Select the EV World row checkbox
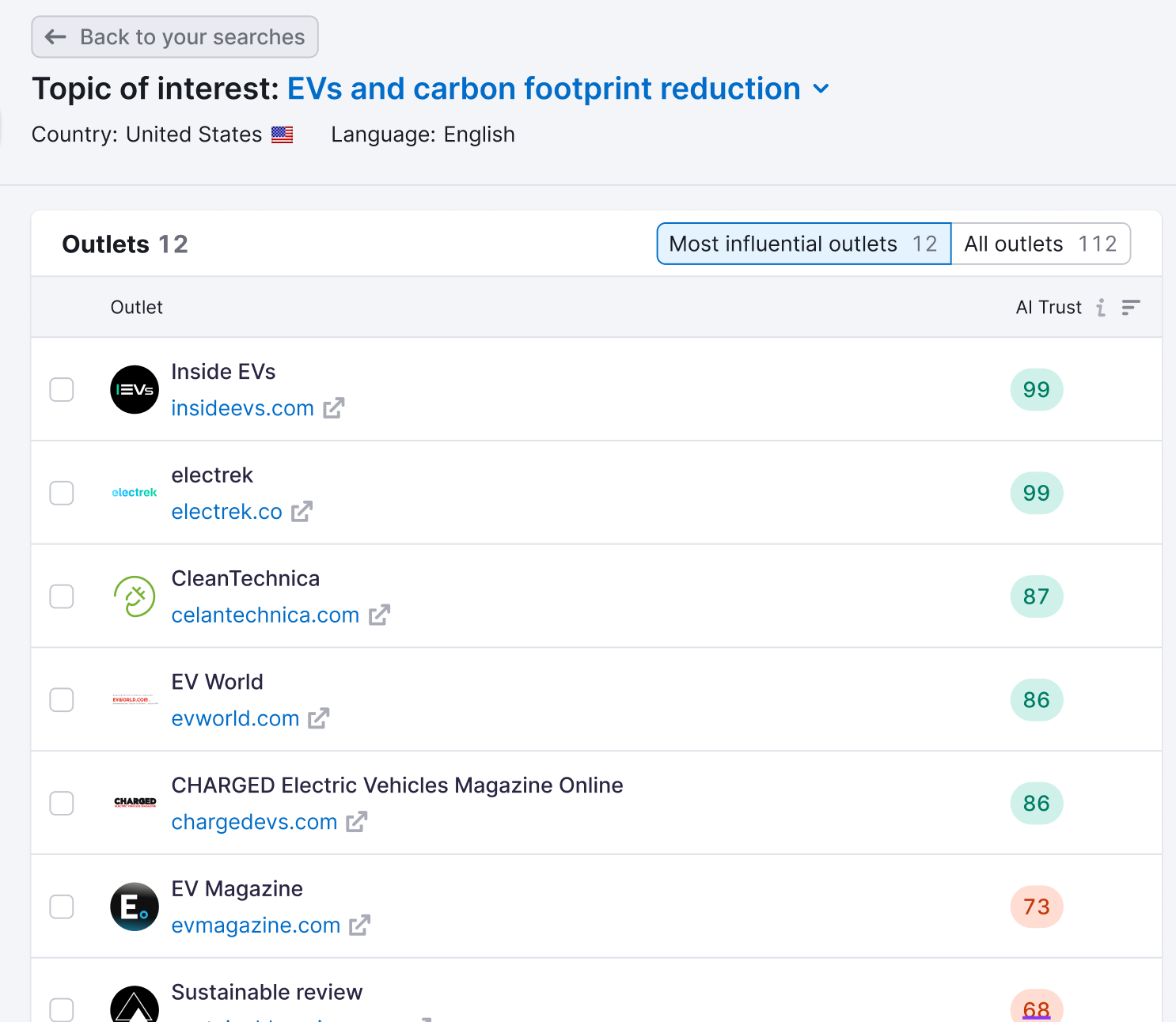1176x1022 pixels. click(62, 700)
